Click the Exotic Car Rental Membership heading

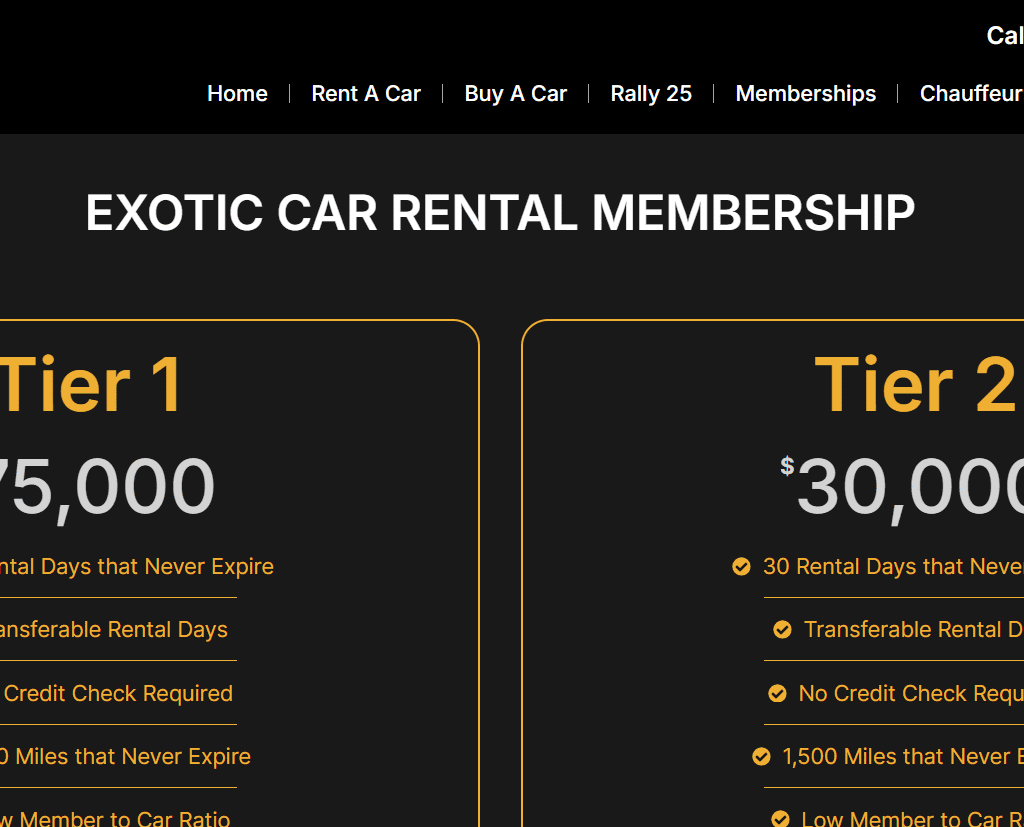pyautogui.click(x=500, y=213)
